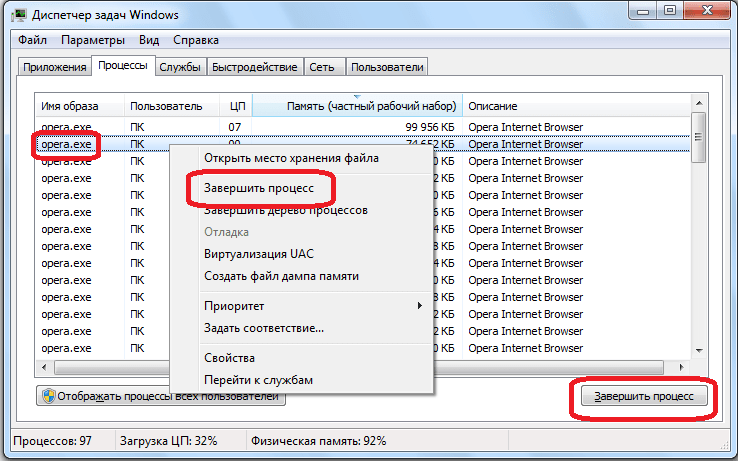Open the Справка menu
Screen dimensions: 738x461
coord(196,40)
